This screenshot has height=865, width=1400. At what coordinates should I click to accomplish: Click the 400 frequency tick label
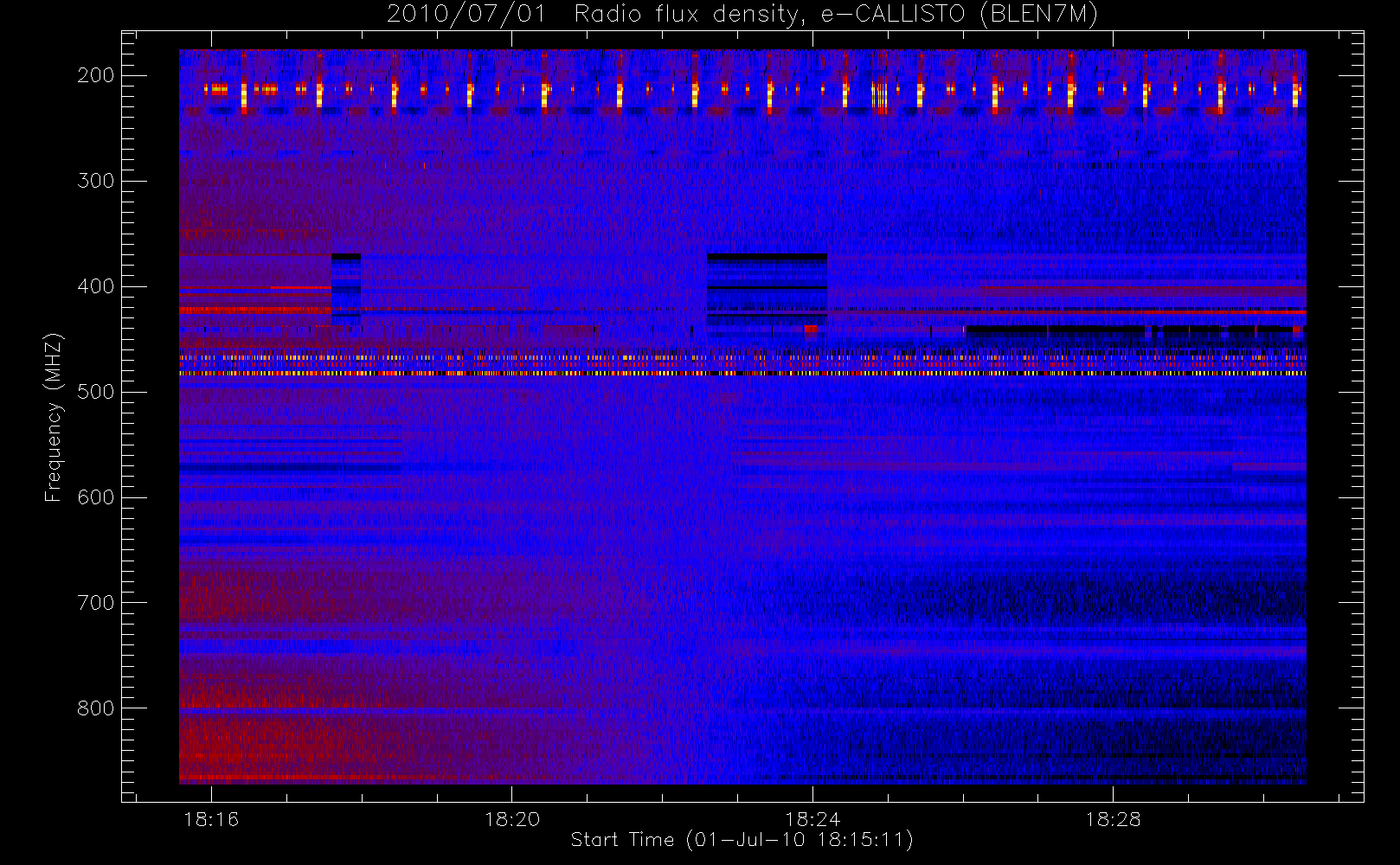tap(96, 286)
